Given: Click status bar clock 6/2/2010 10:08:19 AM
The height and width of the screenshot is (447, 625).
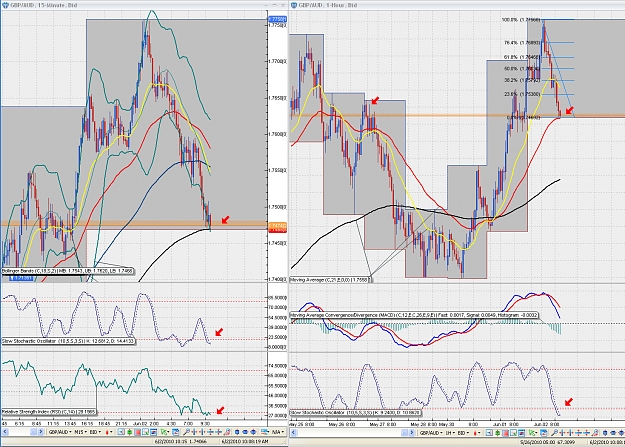Looking at the screenshot, I should 246,441.
